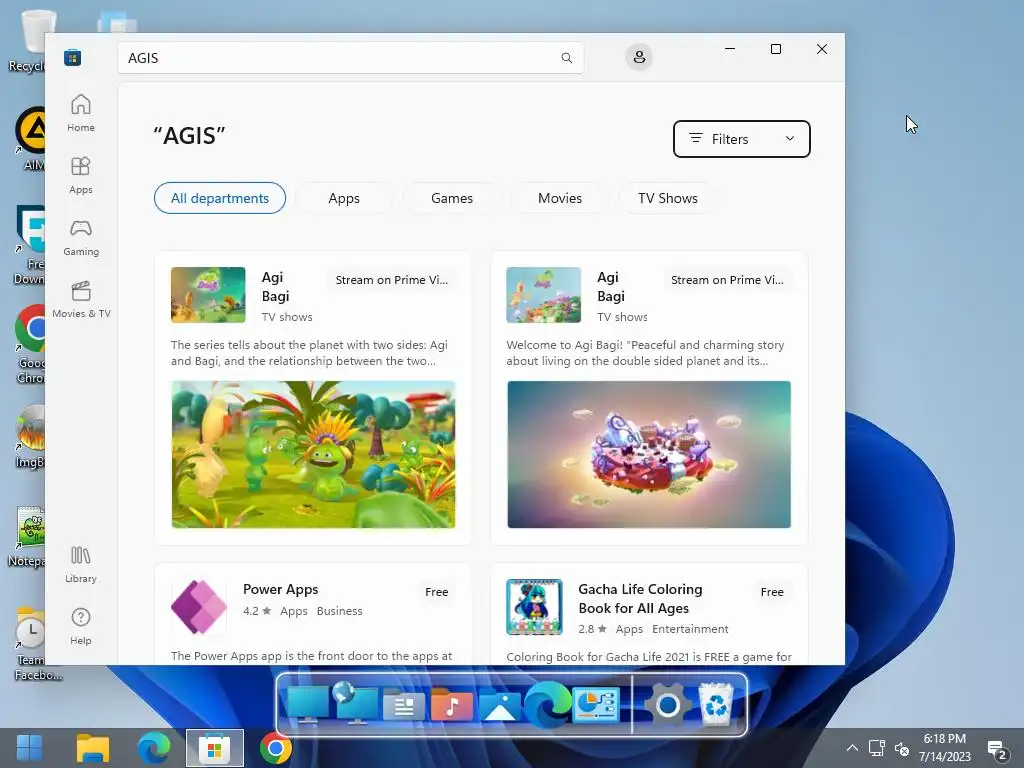
Task: Select the Games department filter
Action: [452, 198]
